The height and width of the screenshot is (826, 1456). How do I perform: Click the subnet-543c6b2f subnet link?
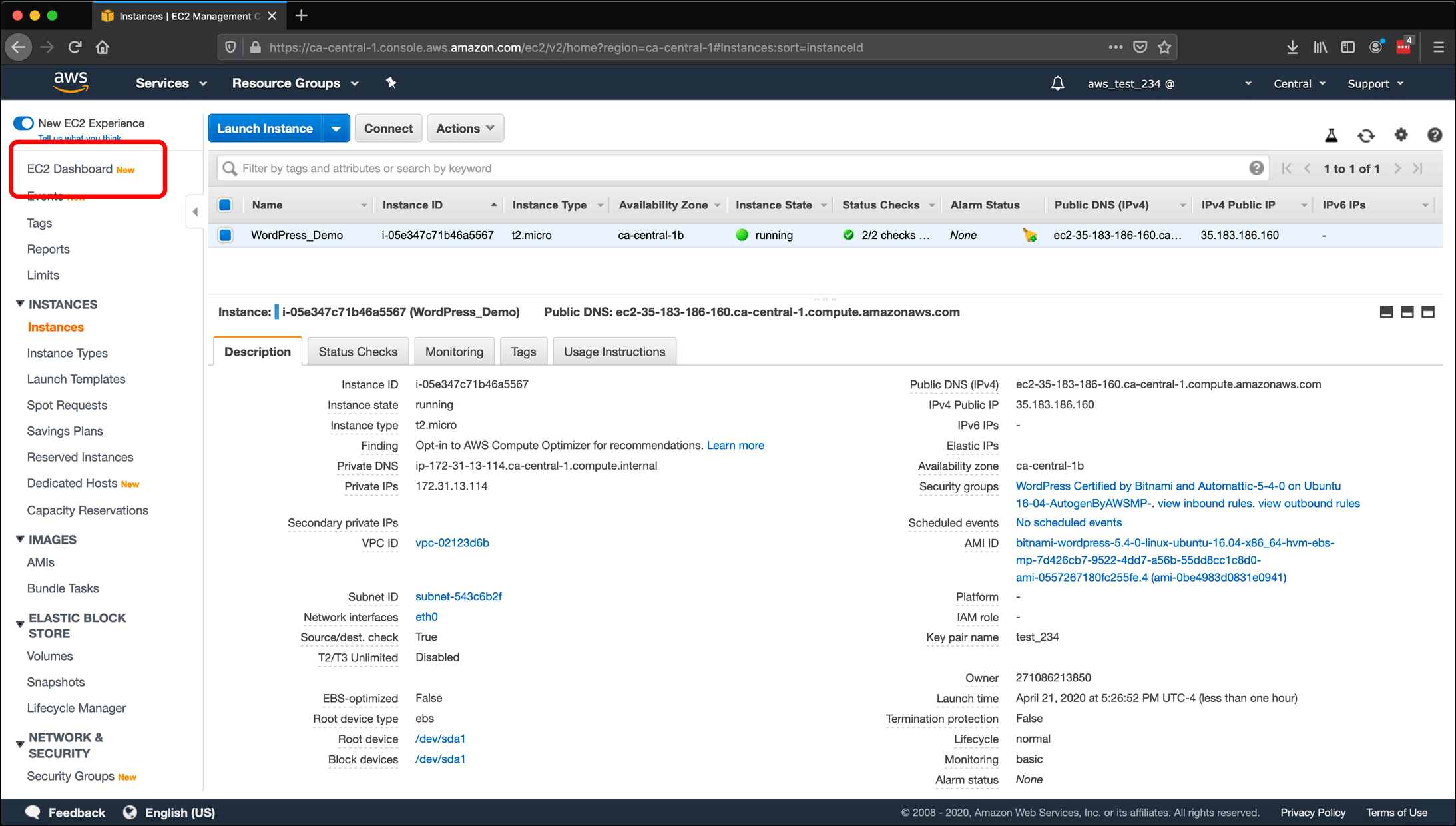[x=458, y=597]
